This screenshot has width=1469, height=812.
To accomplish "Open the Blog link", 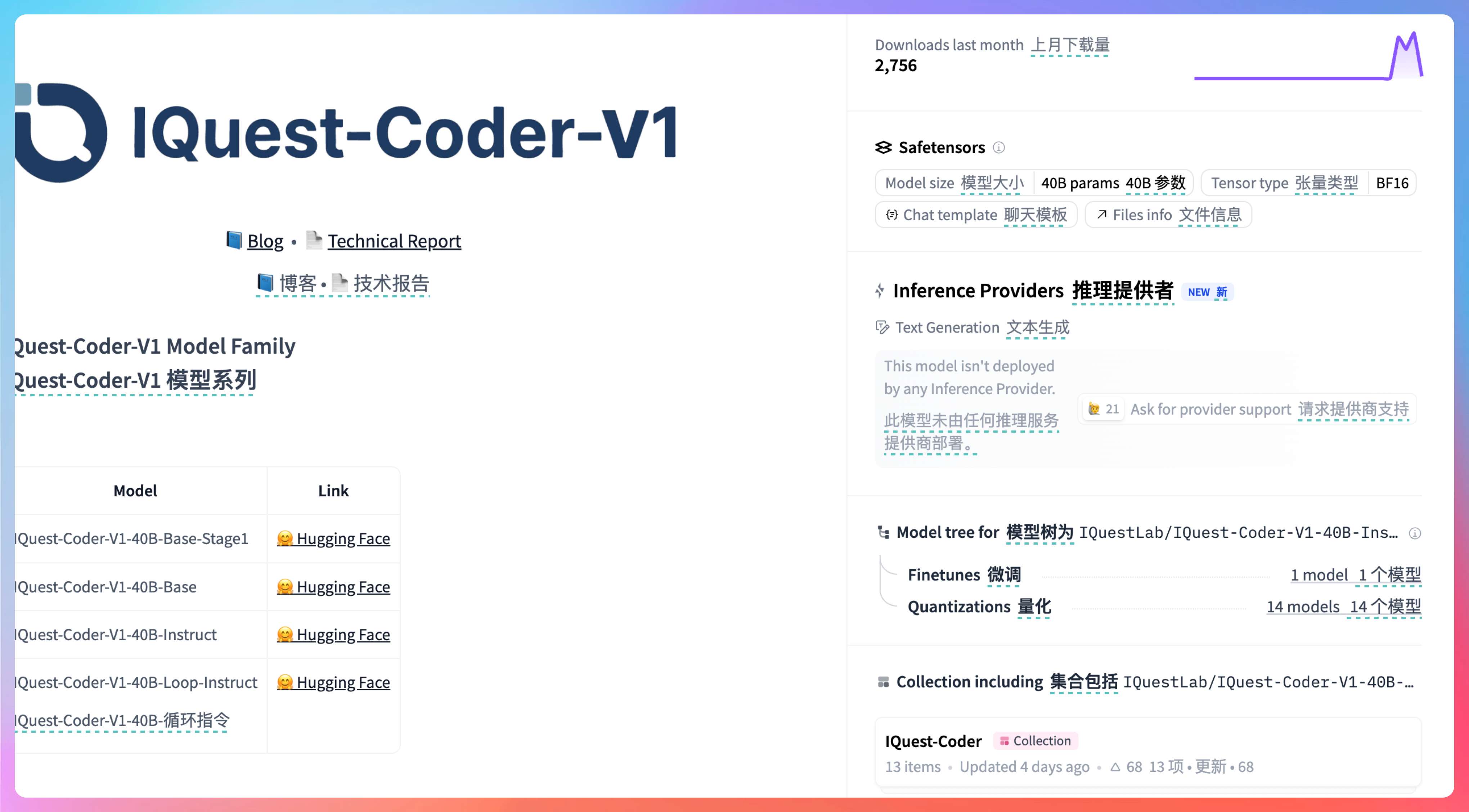I will tap(265, 241).
